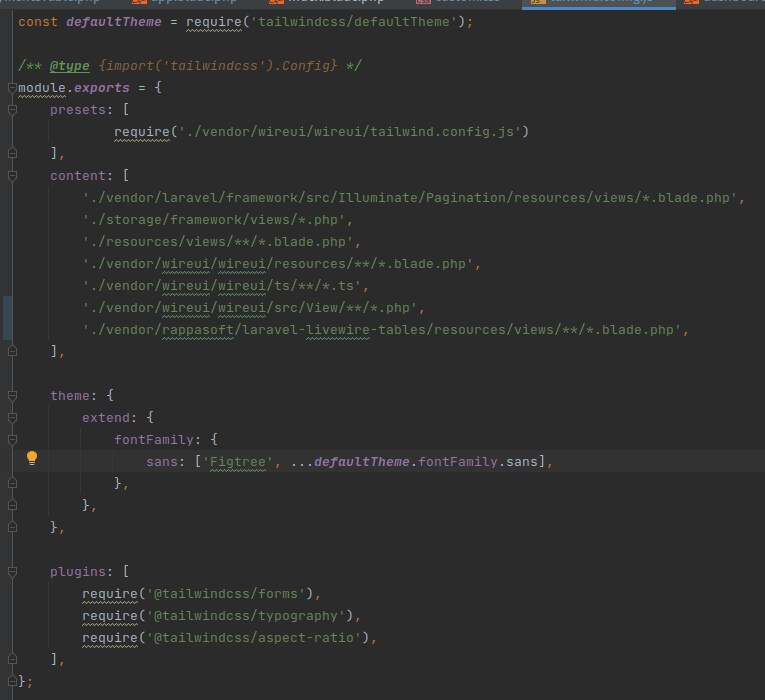Viewport: 765px width, 700px height.
Task: Click the 'tailwindcss/defaultTheme' string
Action: pos(354,22)
